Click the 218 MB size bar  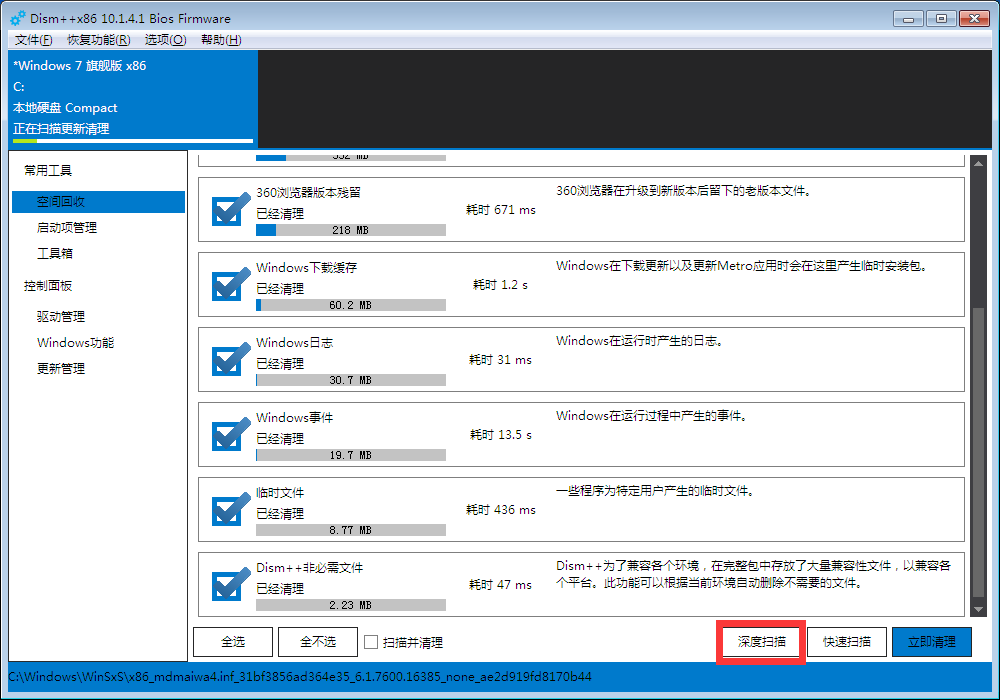click(351, 230)
